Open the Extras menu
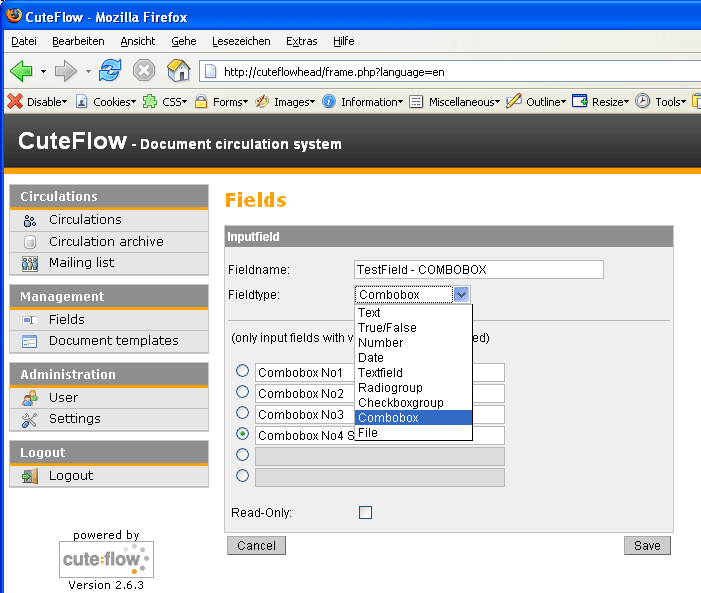The height and width of the screenshot is (593, 701). (302, 41)
